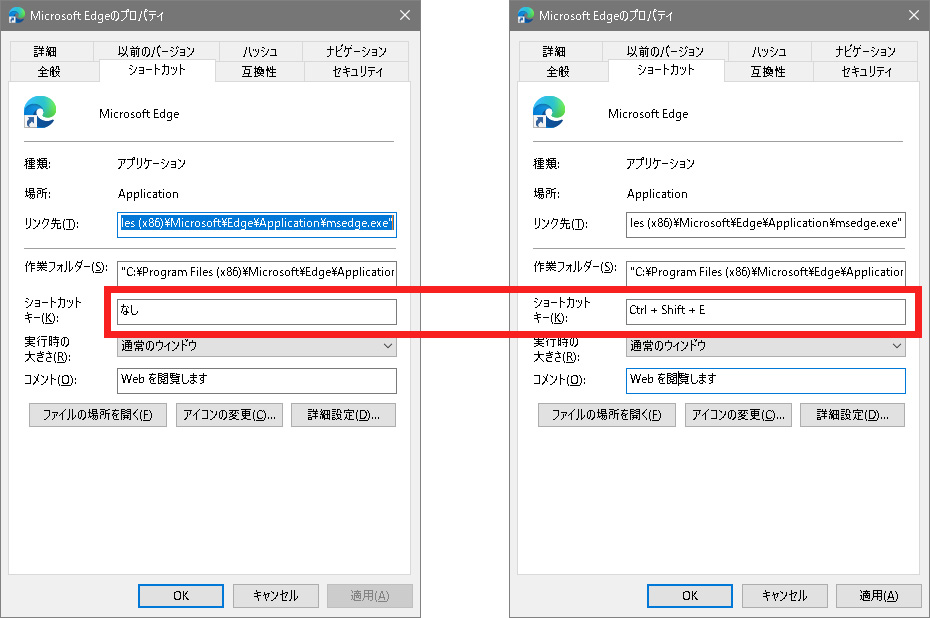Open ハッシュ tab in the left dialog
This screenshot has height=618, width=930.
[262, 52]
